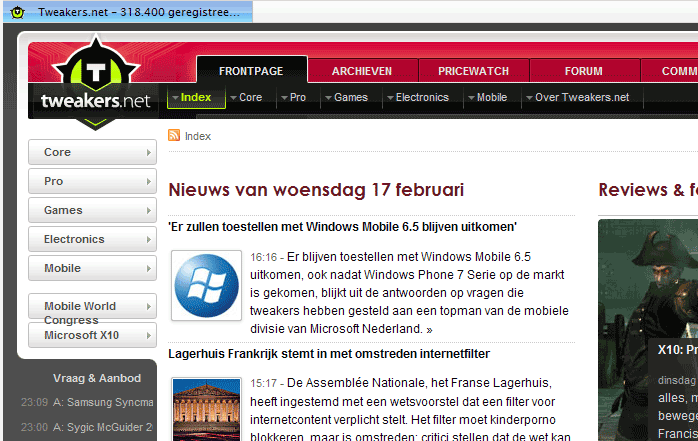The image size is (698, 441).
Task: Select the Tweakers.net browser tab
Action: click(x=128, y=12)
